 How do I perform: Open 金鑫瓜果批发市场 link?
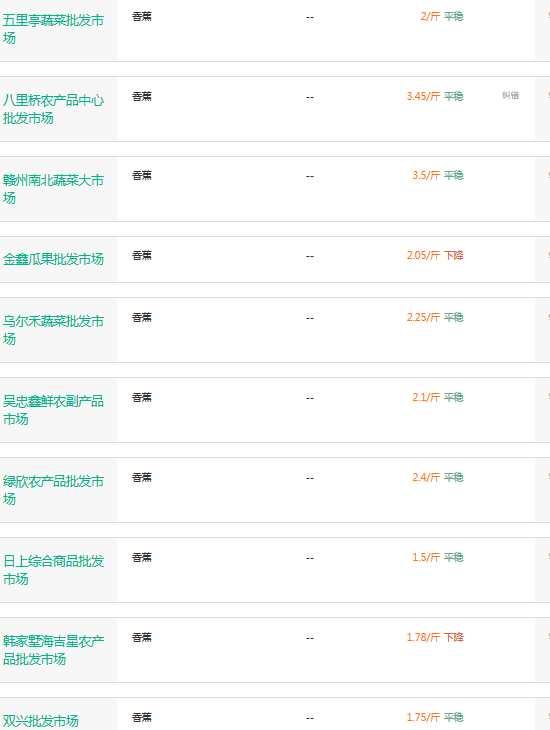coord(53,259)
